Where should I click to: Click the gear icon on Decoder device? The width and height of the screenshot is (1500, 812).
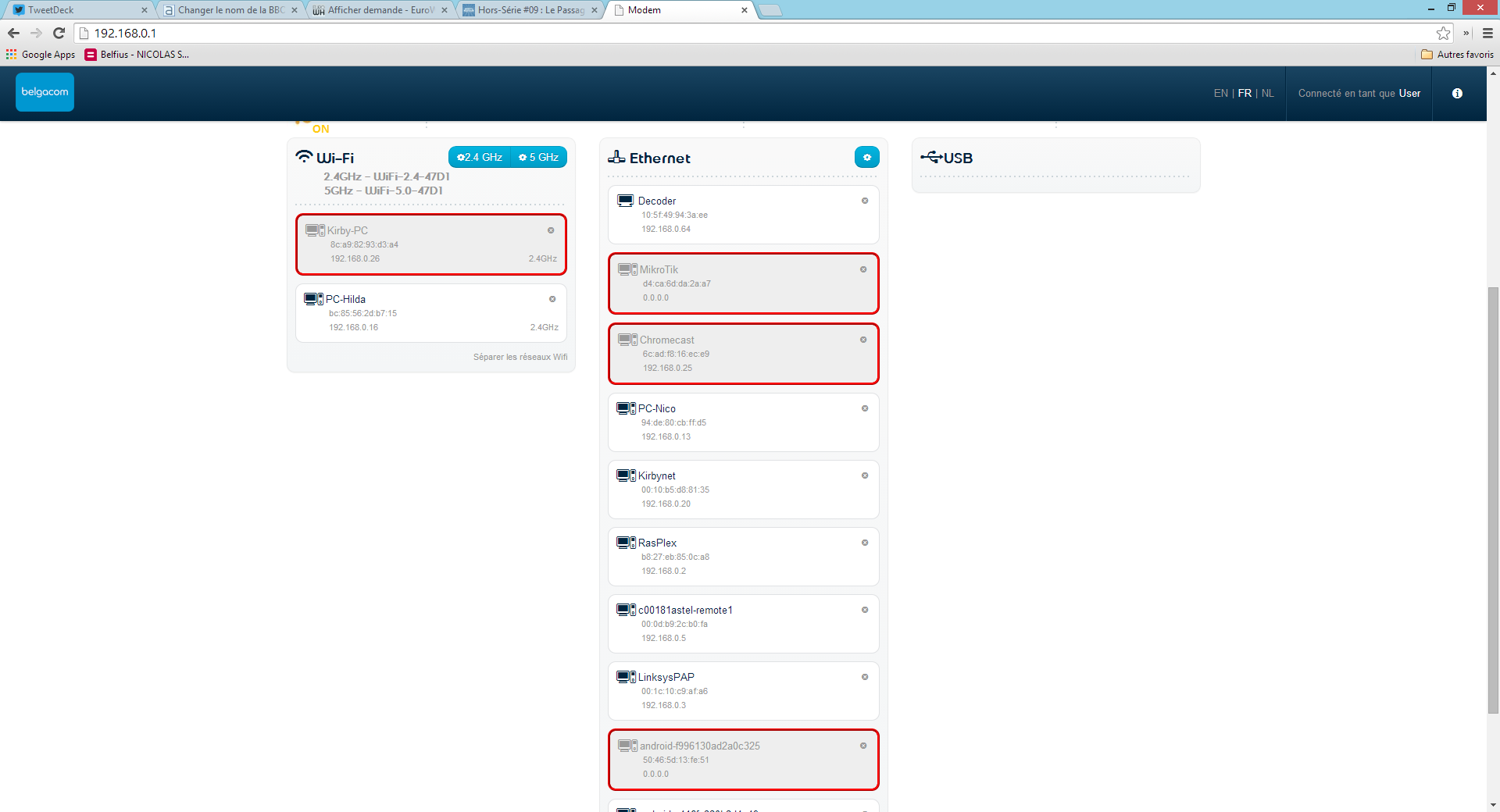pyautogui.click(x=865, y=201)
